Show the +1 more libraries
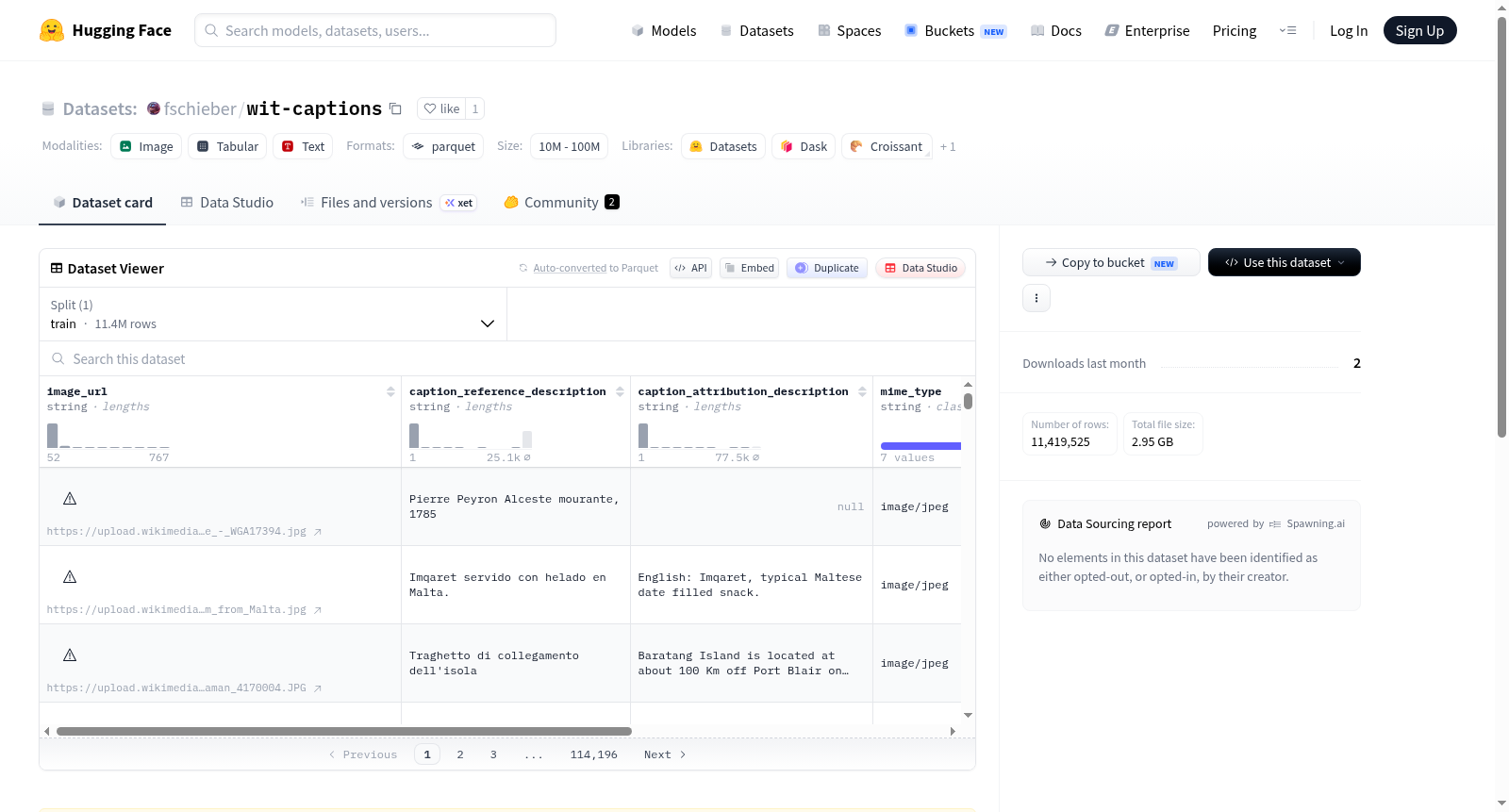This screenshot has width=1509, height=812. pos(948,146)
